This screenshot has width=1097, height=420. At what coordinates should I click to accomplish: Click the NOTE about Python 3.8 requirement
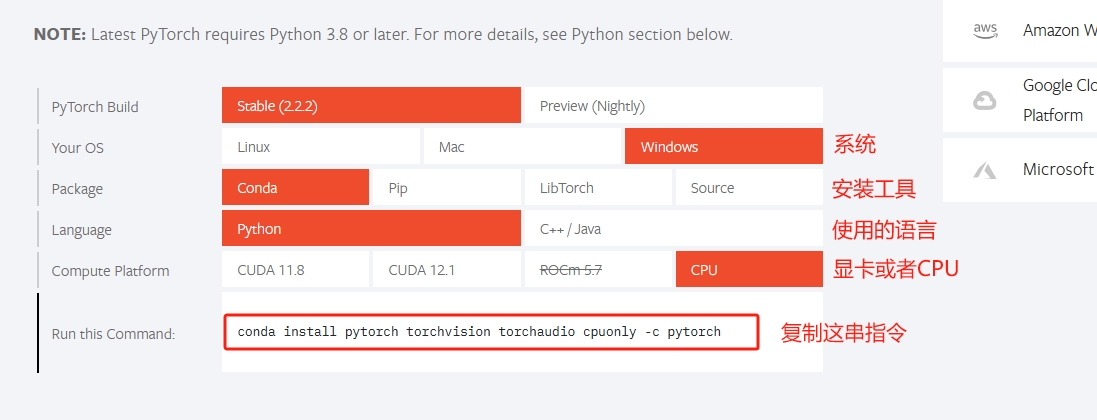coord(383,34)
